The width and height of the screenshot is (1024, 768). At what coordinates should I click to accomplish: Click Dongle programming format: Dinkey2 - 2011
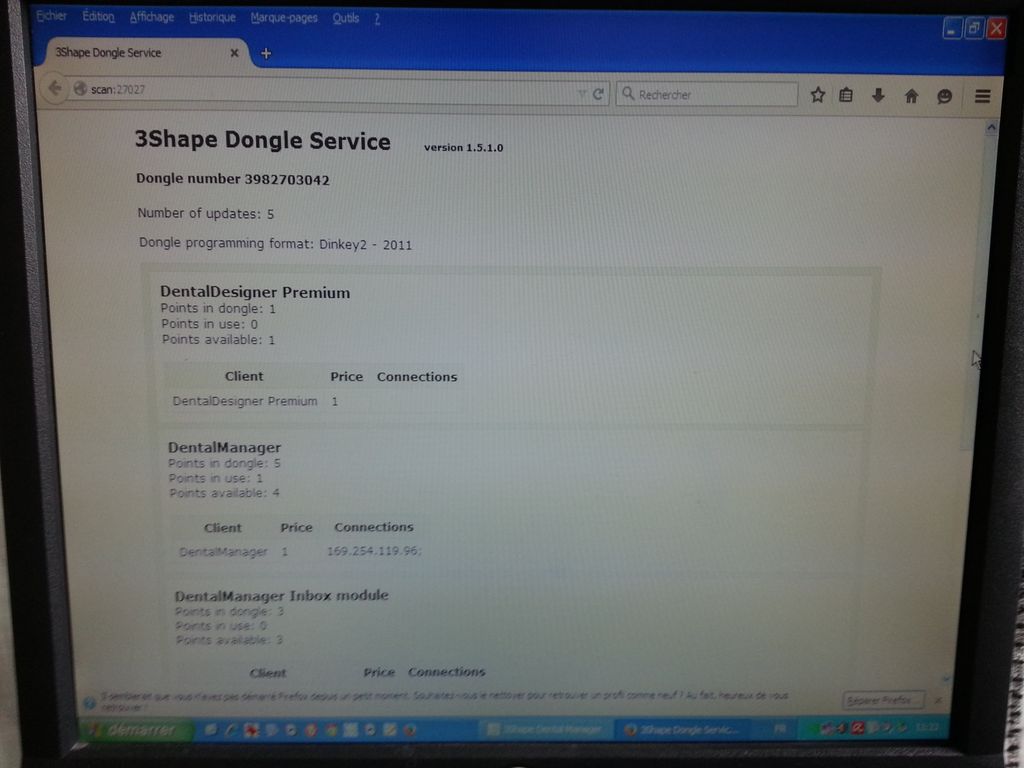pos(275,244)
